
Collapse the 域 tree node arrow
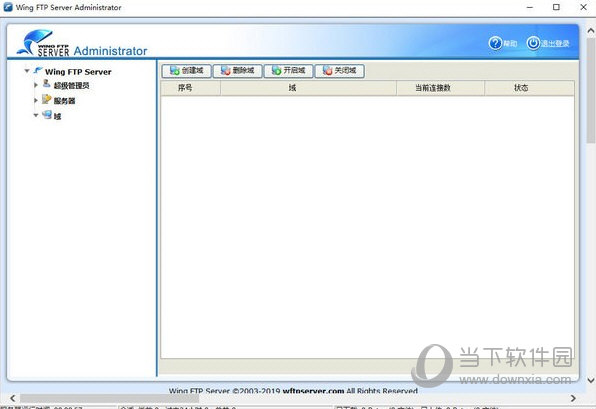pyautogui.click(x=36, y=115)
